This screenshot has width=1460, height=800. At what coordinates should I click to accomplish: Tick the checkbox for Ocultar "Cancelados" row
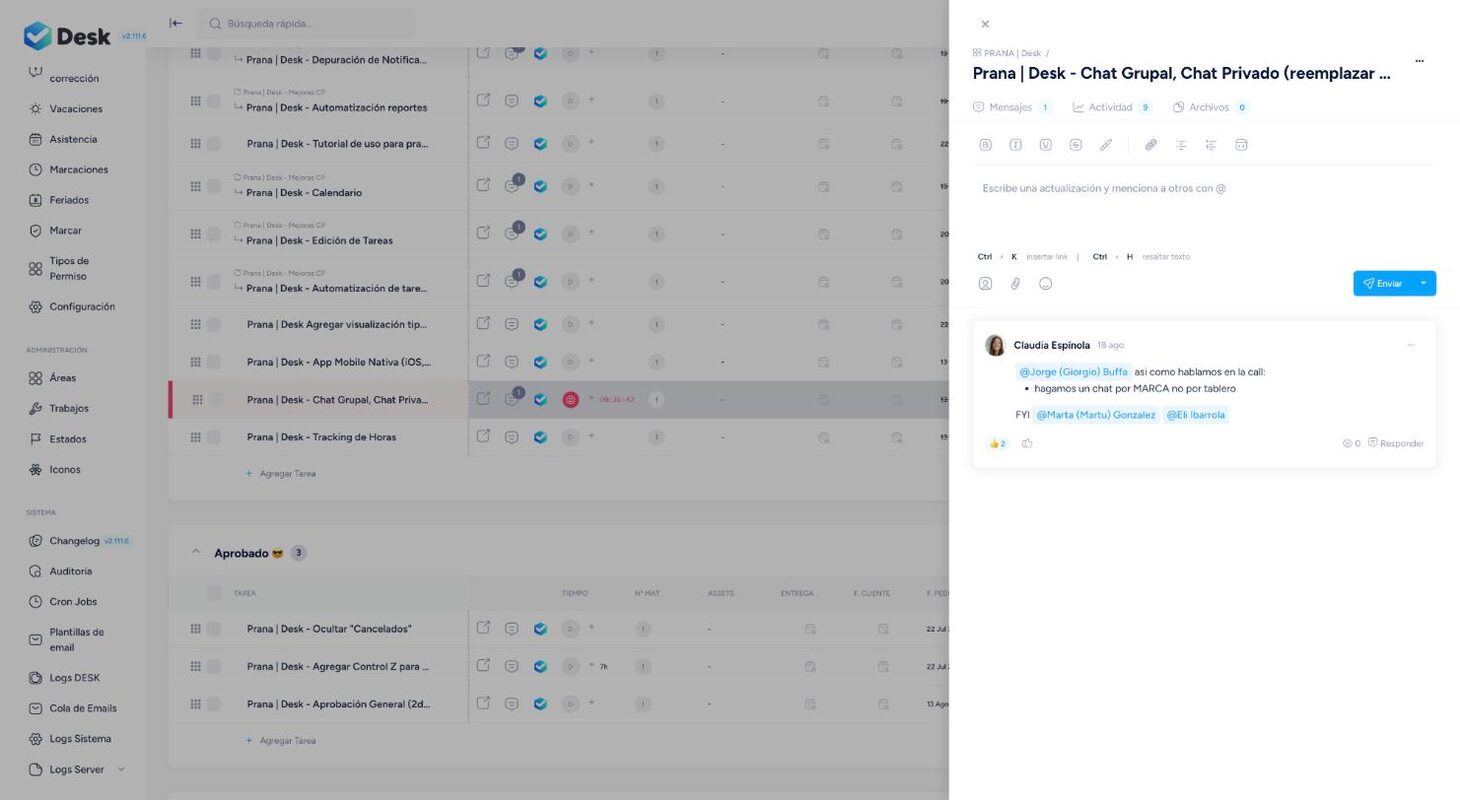point(214,629)
